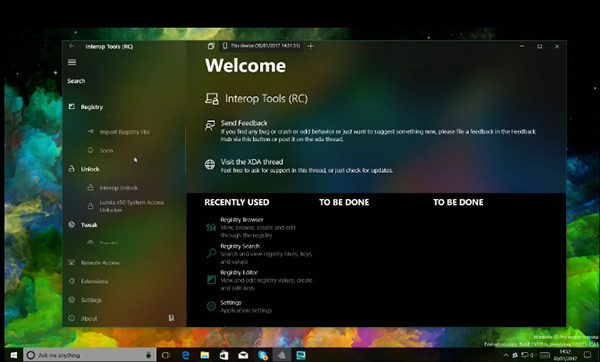Image resolution: width=600 pixels, height=362 pixels.
Task: Launch Microsoft Edge from the taskbar
Action: [x=186, y=355]
